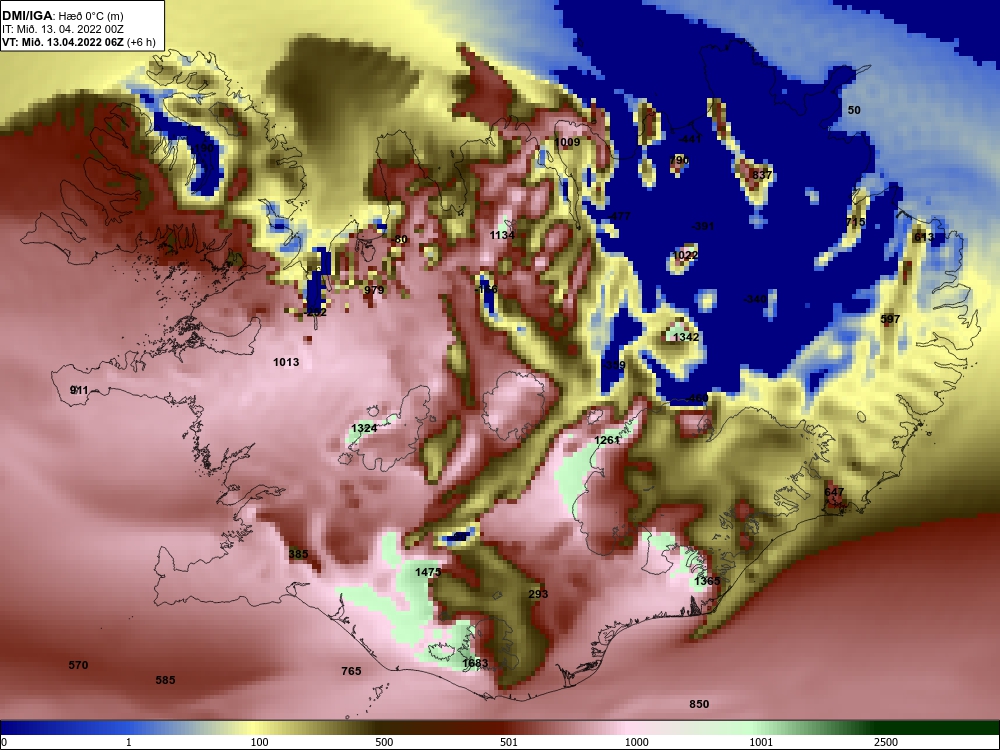Click the legend label 500
1000x750 pixels.
click(x=384, y=742)
